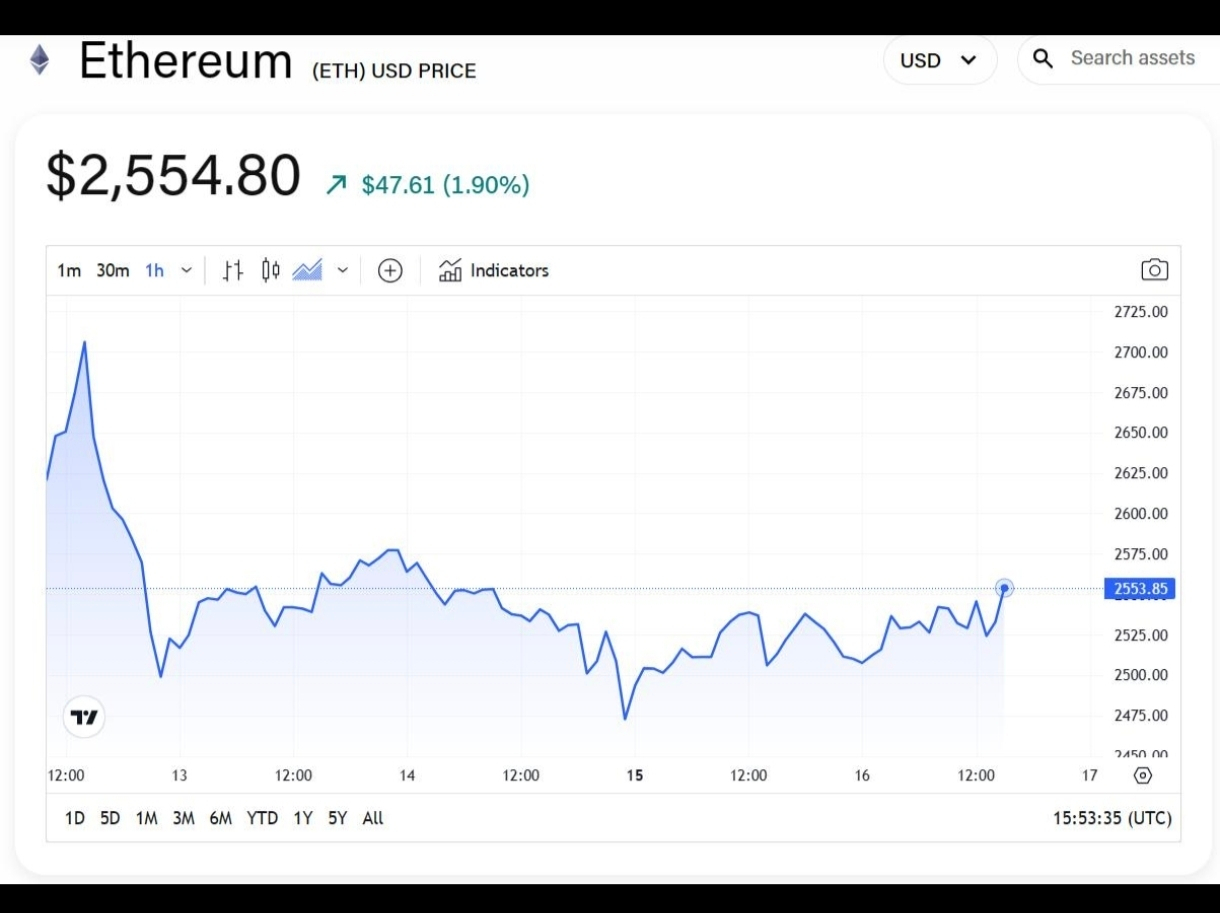1220x913 pixels.
Task: Select the 1h chart interval
Action: [x=154, y=271]
